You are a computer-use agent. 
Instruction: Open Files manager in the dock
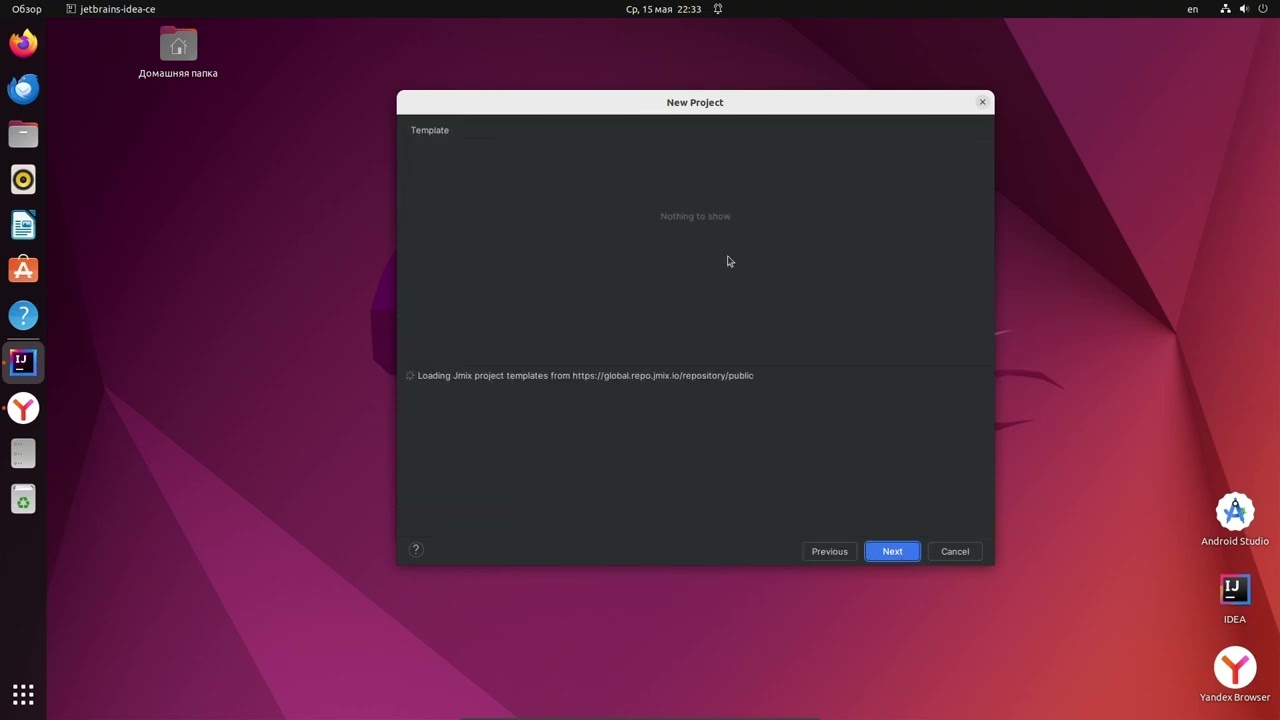point(23,134)
